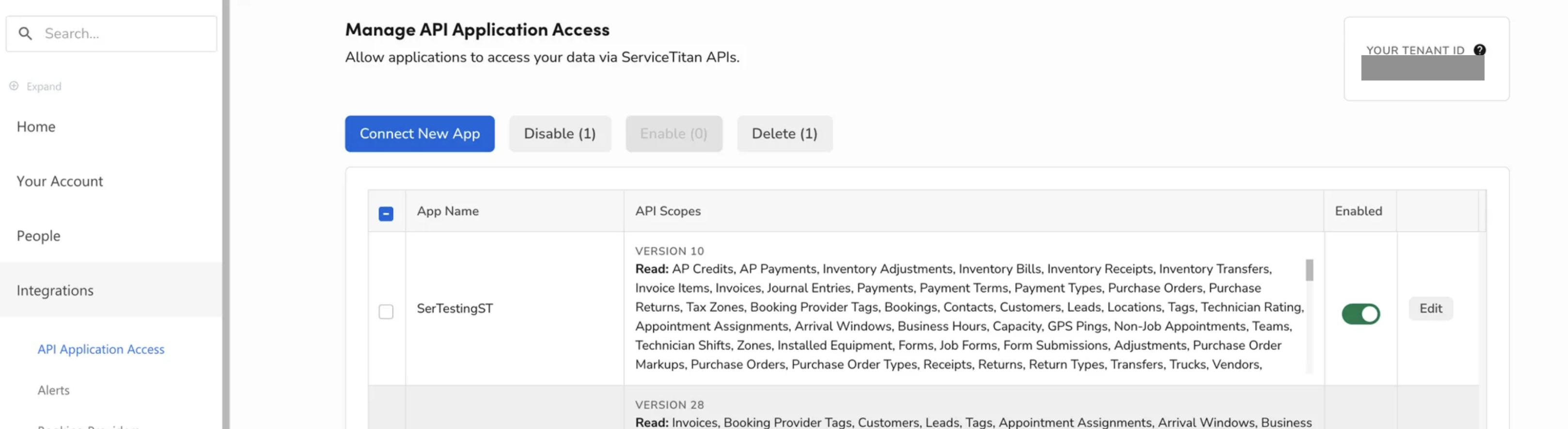Click the API Scopes cell scrollbar

point(1309,270)
